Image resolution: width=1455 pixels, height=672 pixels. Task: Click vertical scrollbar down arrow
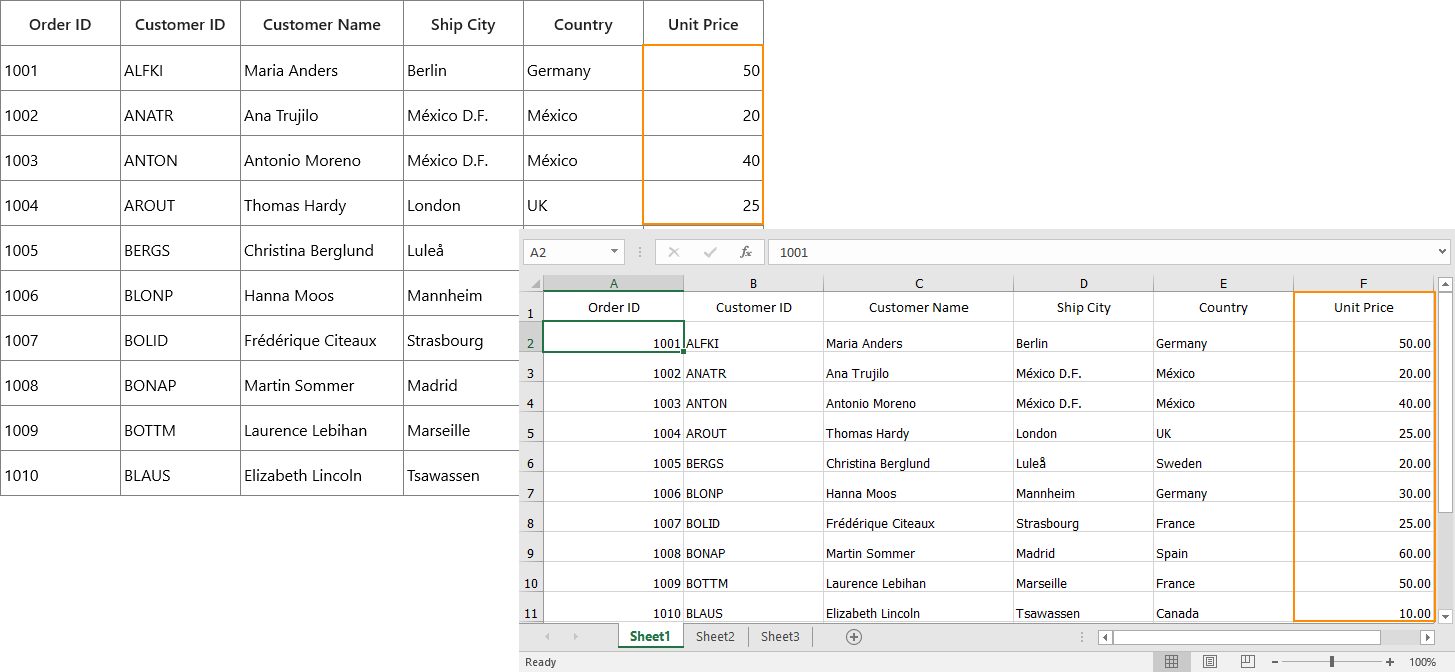(1445, 615)
